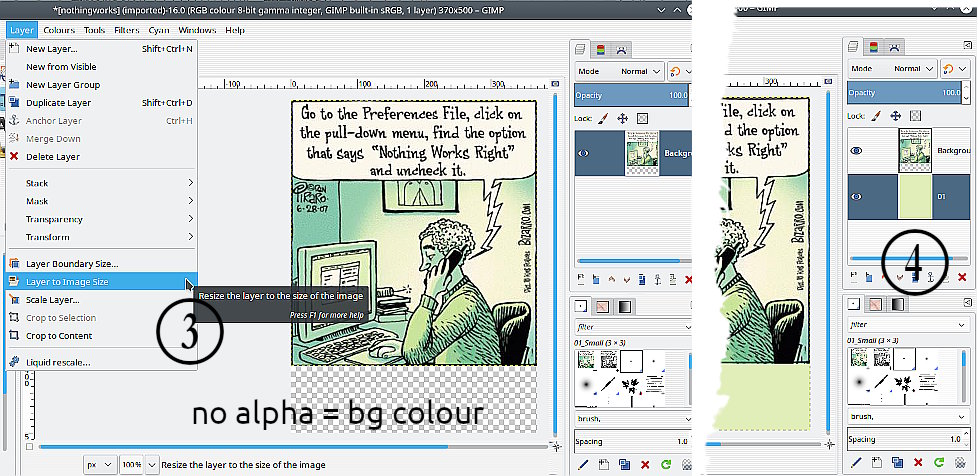Choose New Layer... from Layer menu
The width and height of the screenshot is (978, 476).
coord(102,49)
